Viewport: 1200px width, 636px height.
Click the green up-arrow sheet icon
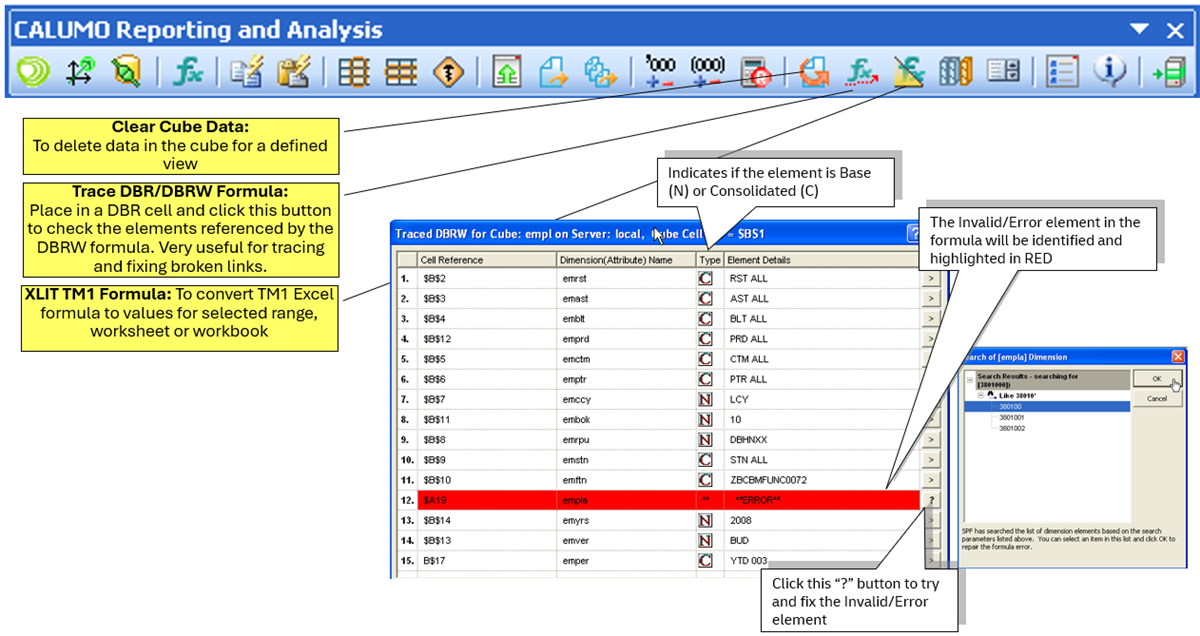(507, 71)
